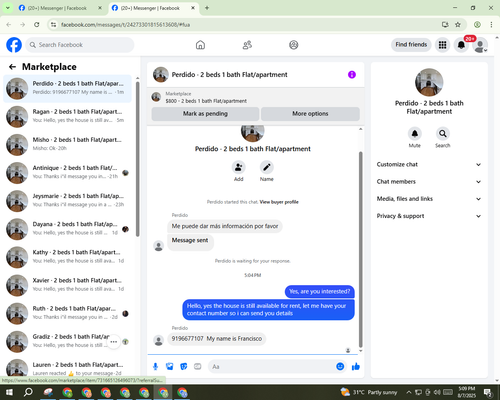
Task: Click the Add people icon
Action: point(239,167)
